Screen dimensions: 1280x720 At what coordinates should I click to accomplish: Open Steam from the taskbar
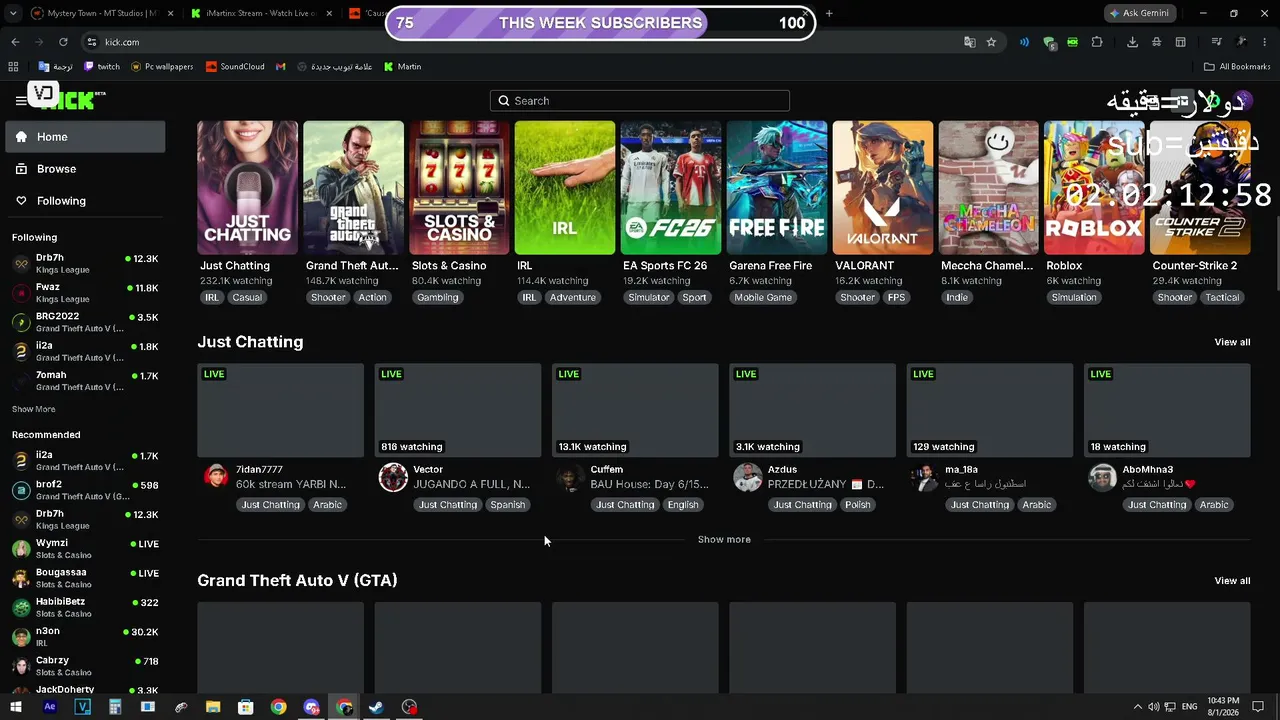pyautogui.click(x=376, y=707)
